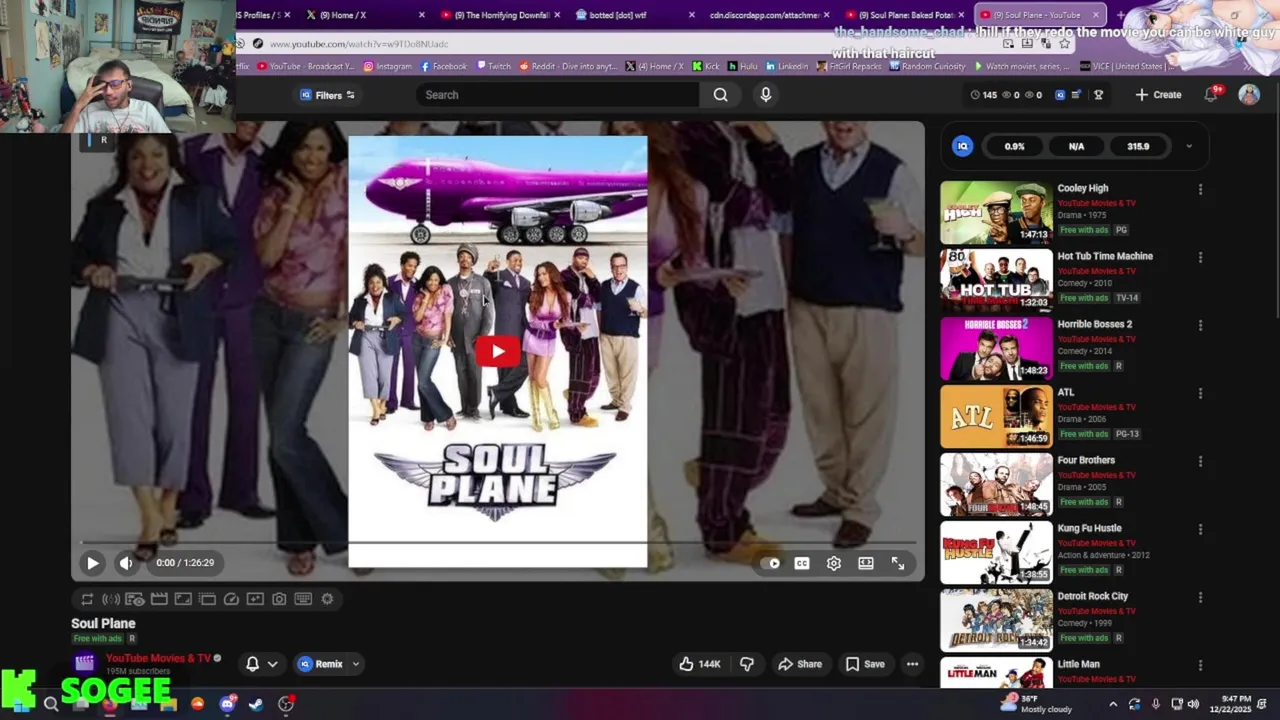Click the trophy icon in the YouTube header
Screen dimensions: 1280x720
(x=1098, y=95)
